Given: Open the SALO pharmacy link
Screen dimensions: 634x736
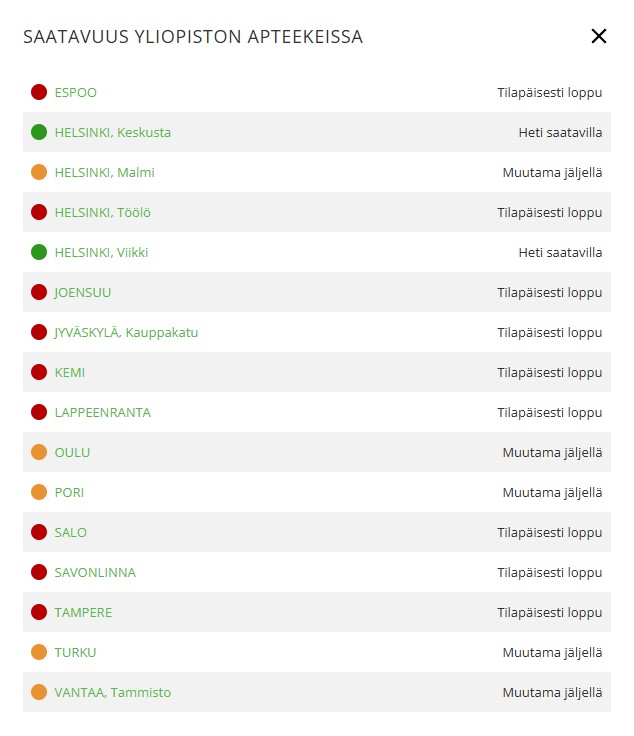Looking at the screenshot, I should coord(71,533).
